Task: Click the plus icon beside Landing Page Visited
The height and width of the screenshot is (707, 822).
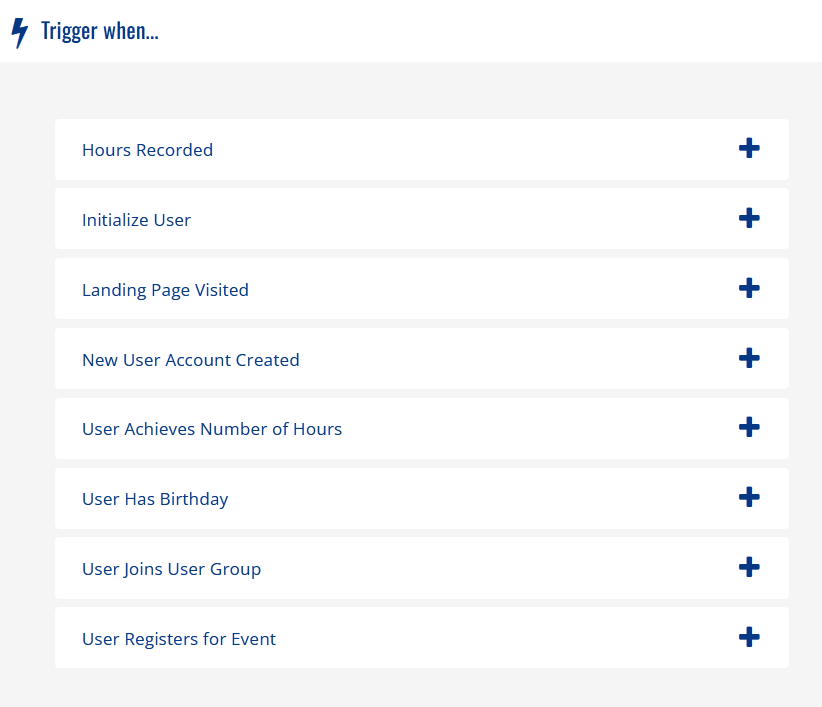Action: tap(749, 288)
